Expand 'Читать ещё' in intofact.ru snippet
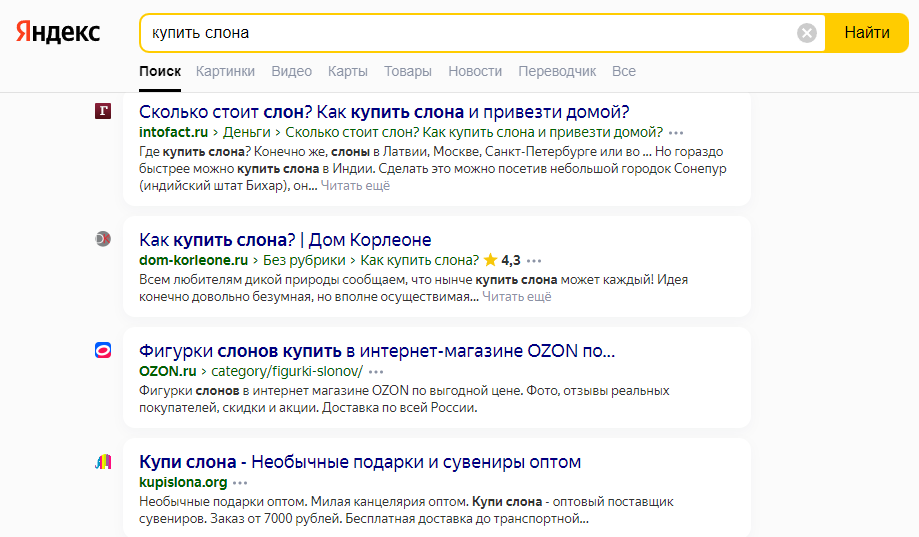 pos(355,186)
